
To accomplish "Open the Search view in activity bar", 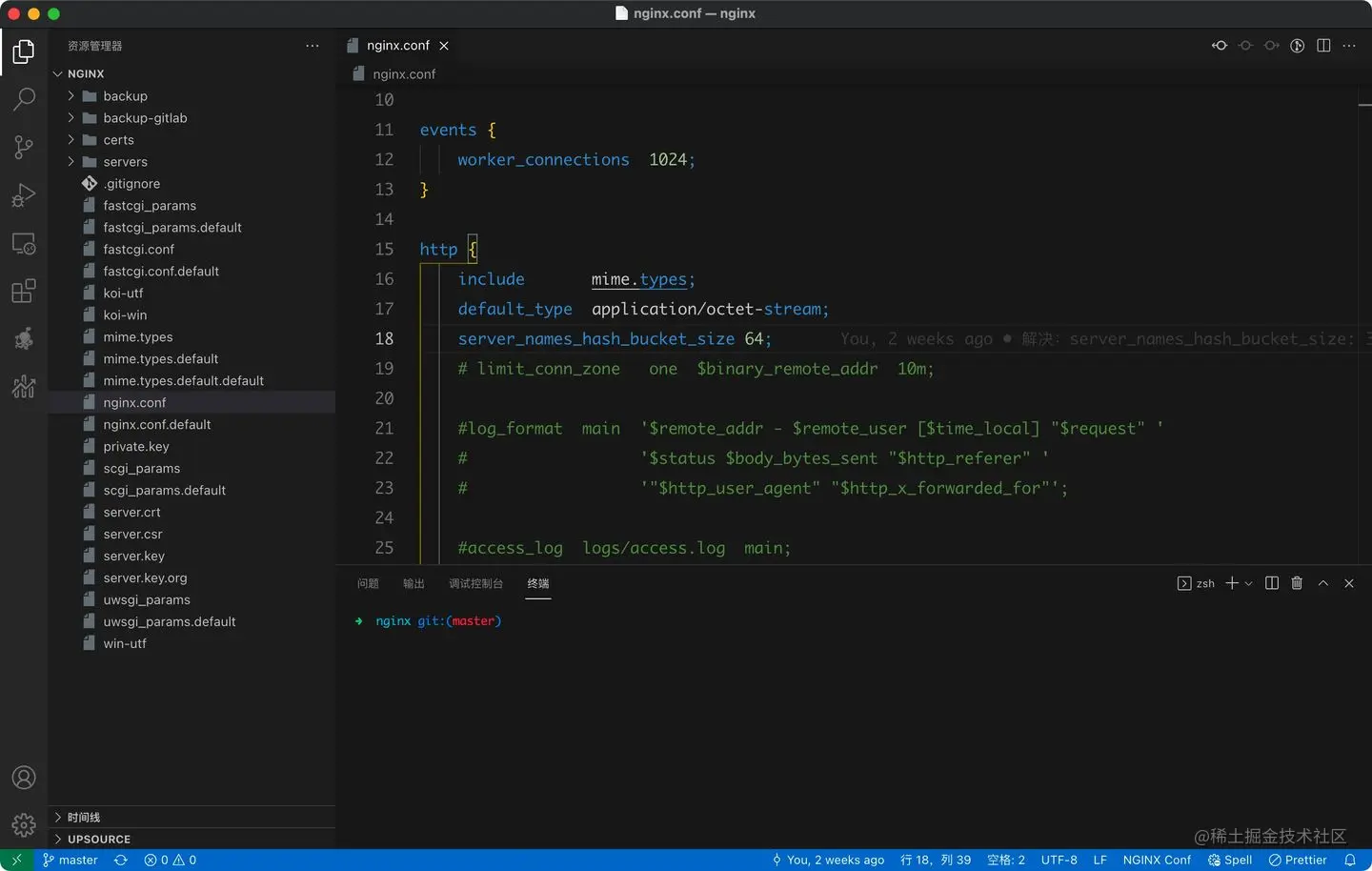I will pyautogui.click(x=24, y=99).
